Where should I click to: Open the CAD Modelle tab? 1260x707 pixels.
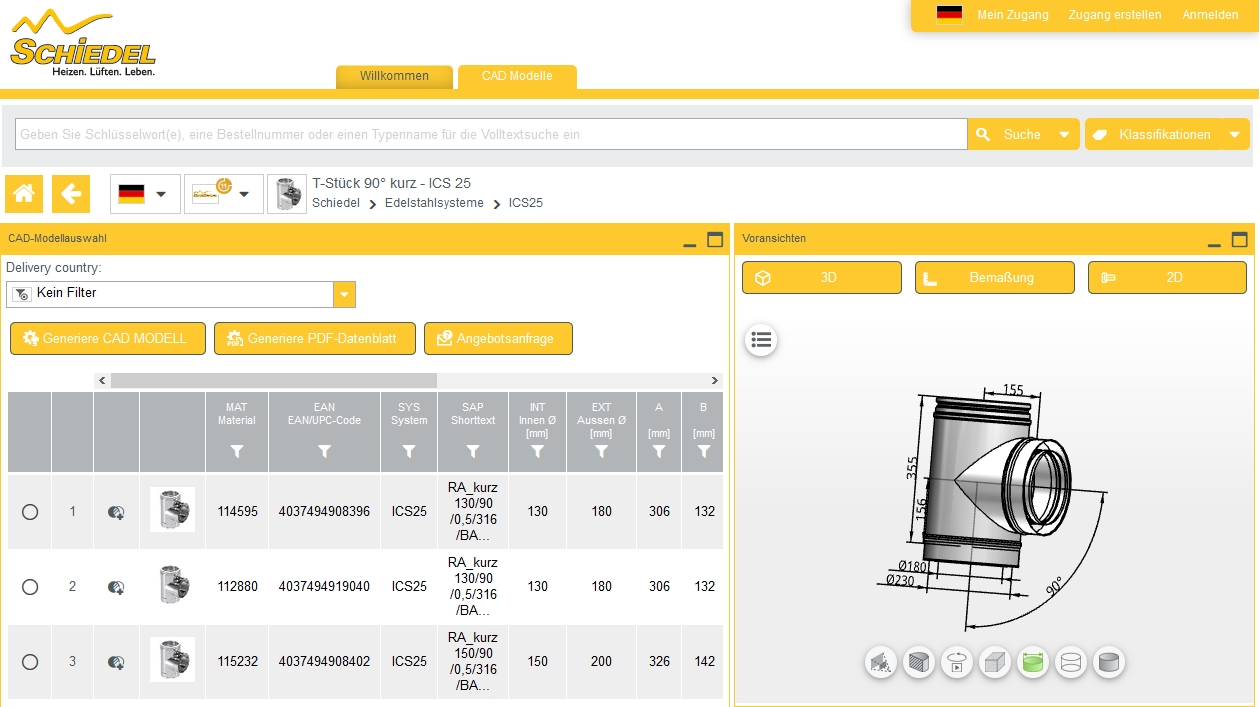coord(517,76)
